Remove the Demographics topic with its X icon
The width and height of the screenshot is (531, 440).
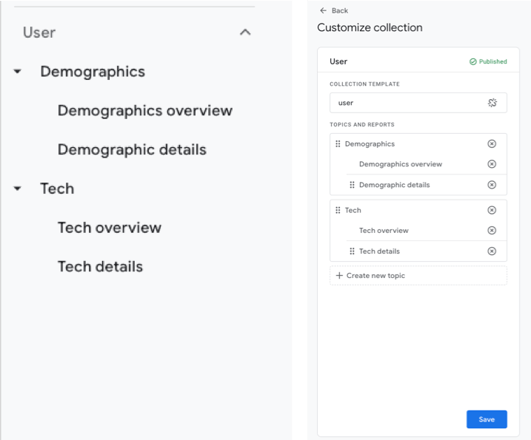pyautogui.click(x=492, y=144)
